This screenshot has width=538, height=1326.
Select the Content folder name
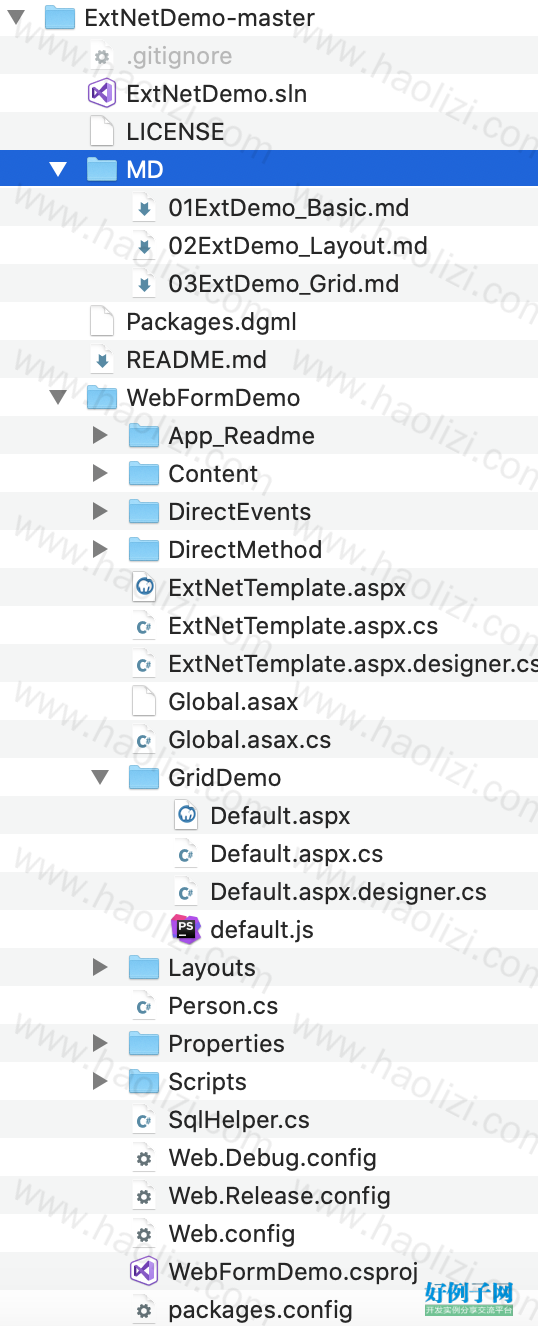(x=213, y=474)
